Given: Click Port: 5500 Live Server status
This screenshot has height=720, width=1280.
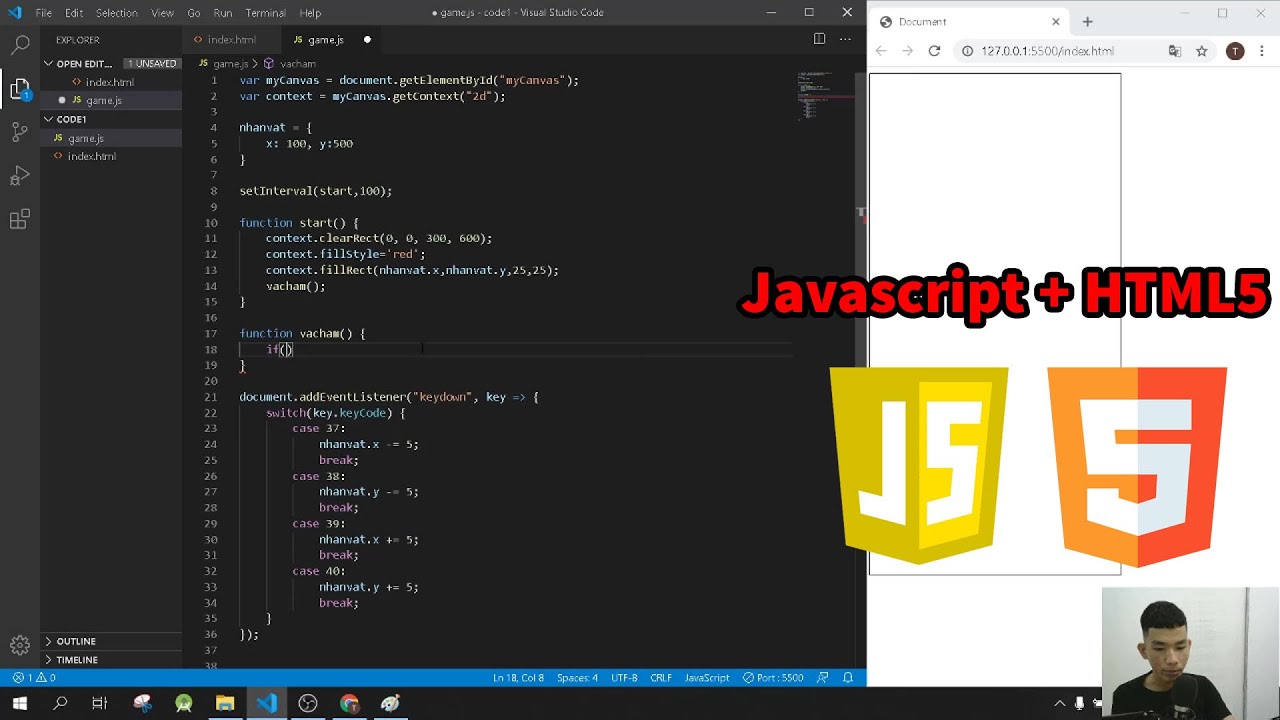Looking at the screenshot, I should 773,678.
